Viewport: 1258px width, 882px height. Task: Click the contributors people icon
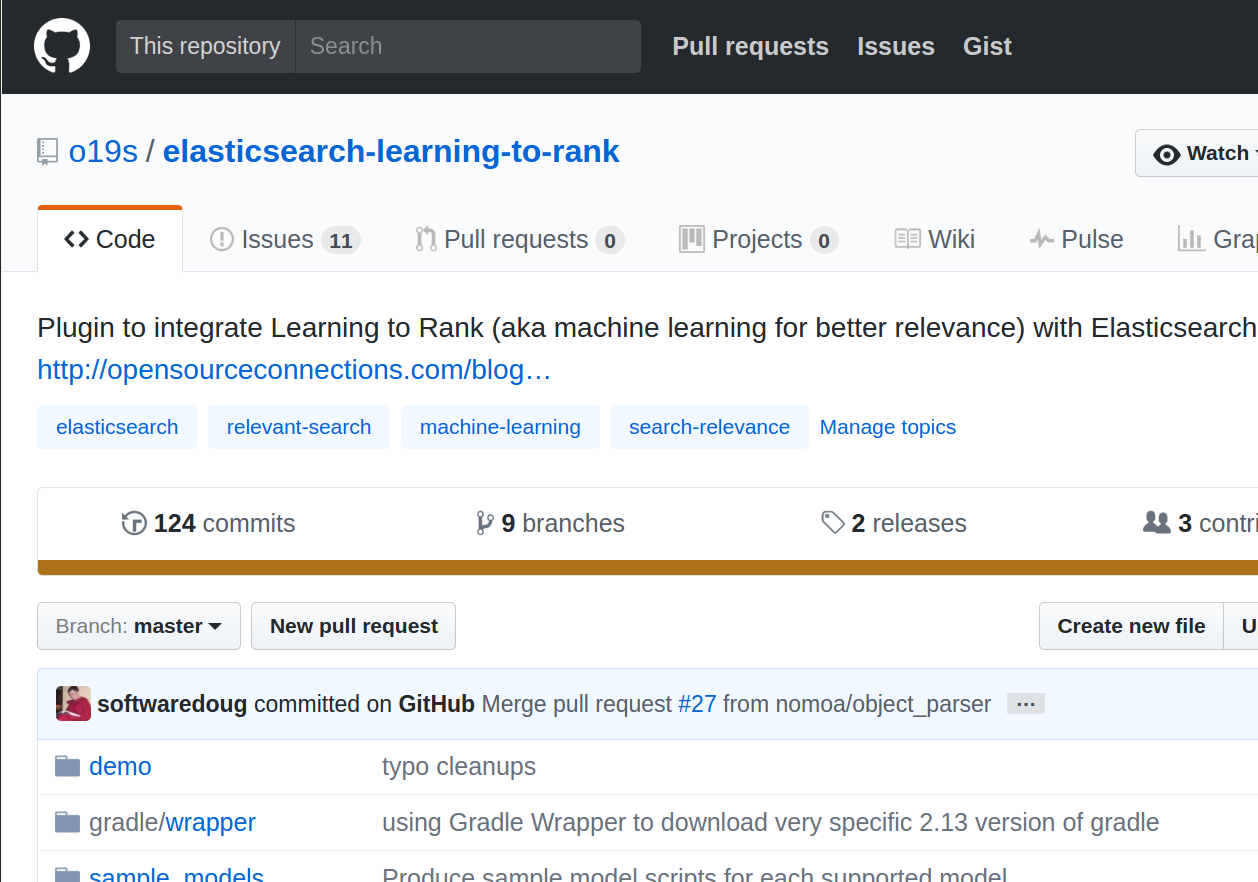(x=1156, y=523)
